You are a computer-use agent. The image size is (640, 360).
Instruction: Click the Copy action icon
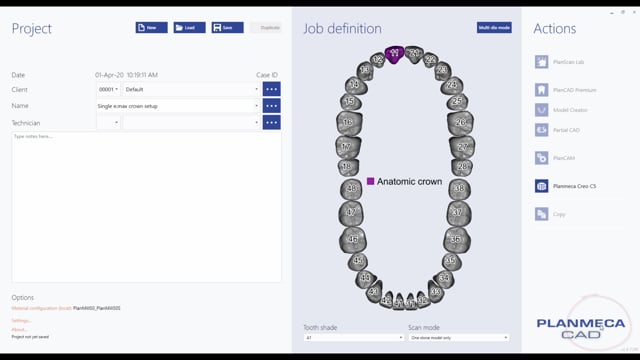coord(542,214)
